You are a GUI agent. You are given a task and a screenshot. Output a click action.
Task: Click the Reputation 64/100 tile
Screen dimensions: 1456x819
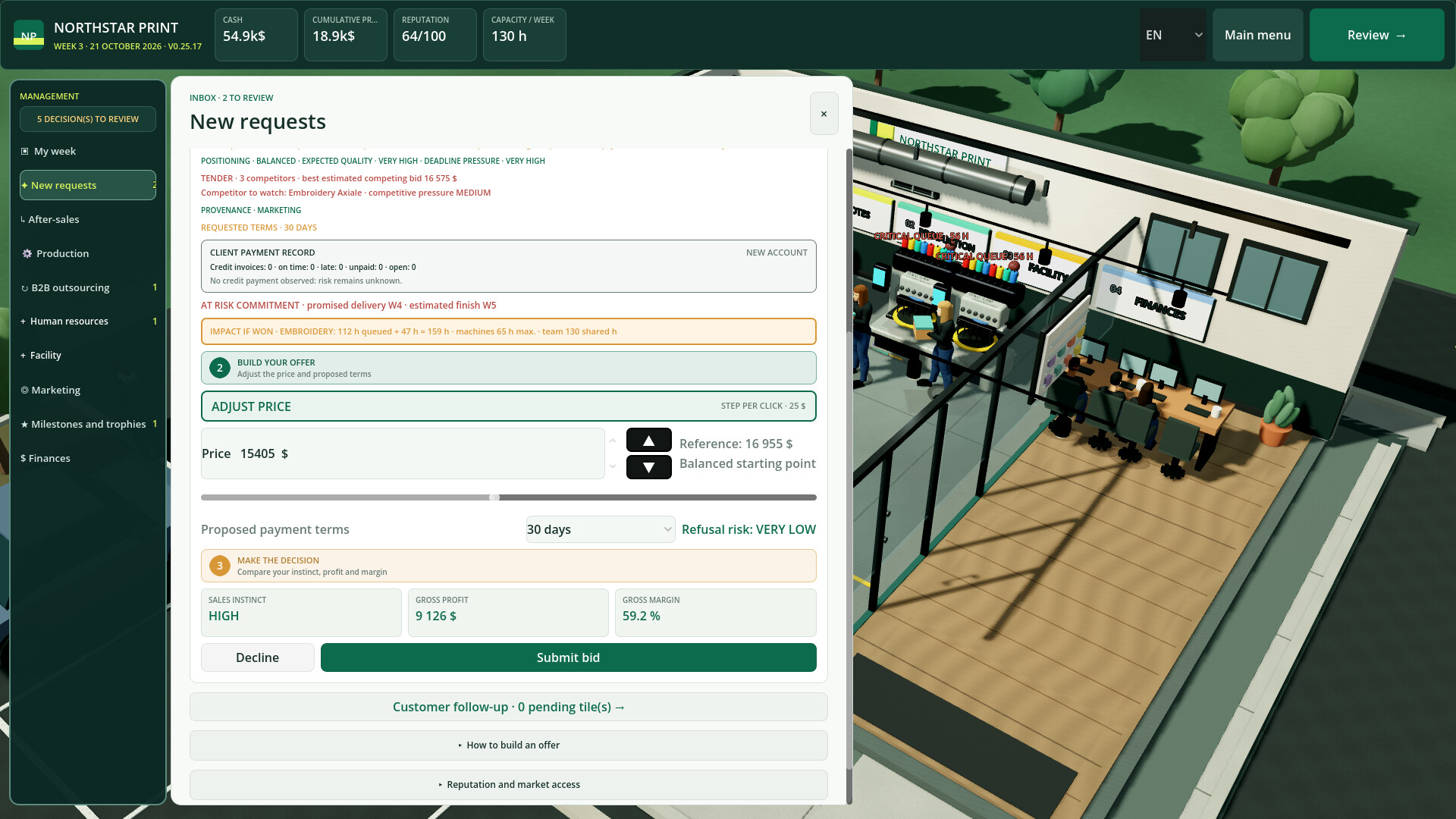[435, 35]
